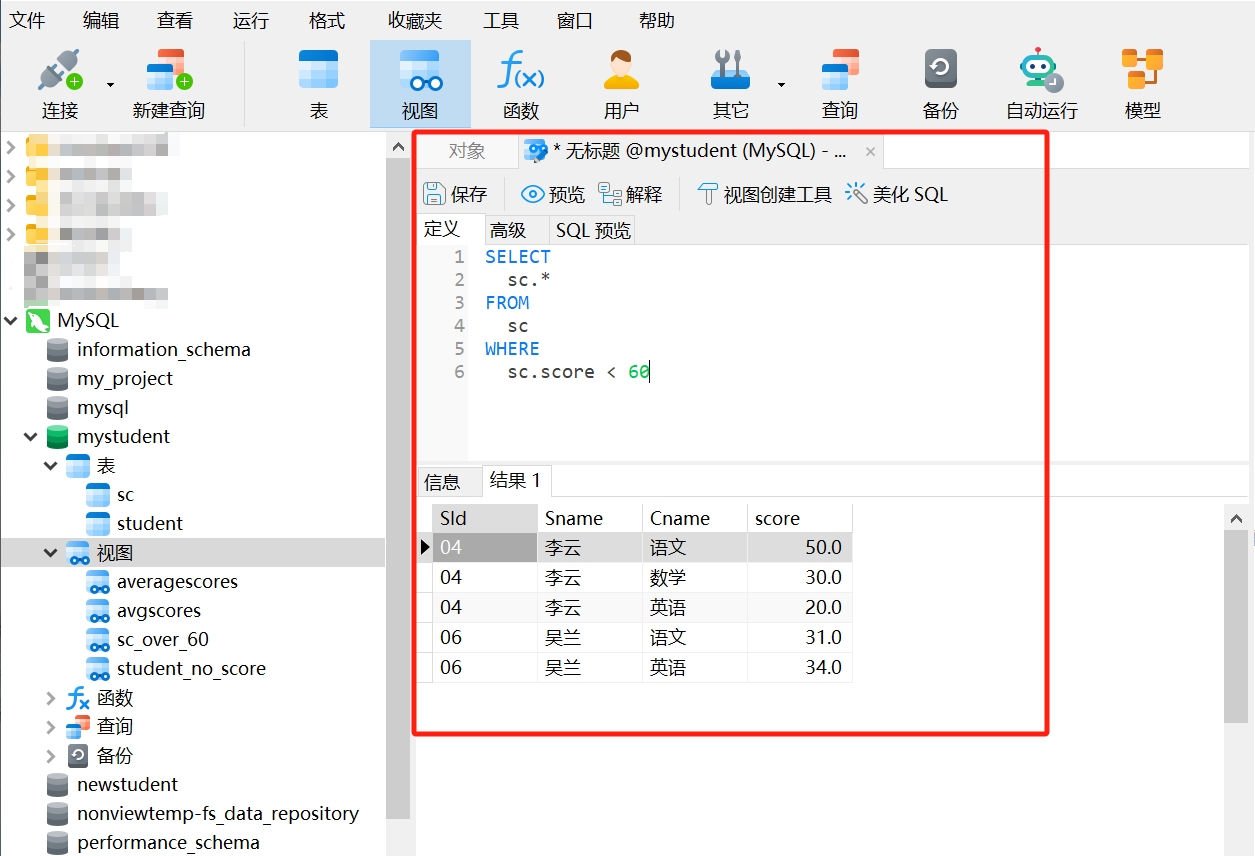Select the sc_over_60 view
This screenshot has height=856, width=1255.
[x=162, y=640]
